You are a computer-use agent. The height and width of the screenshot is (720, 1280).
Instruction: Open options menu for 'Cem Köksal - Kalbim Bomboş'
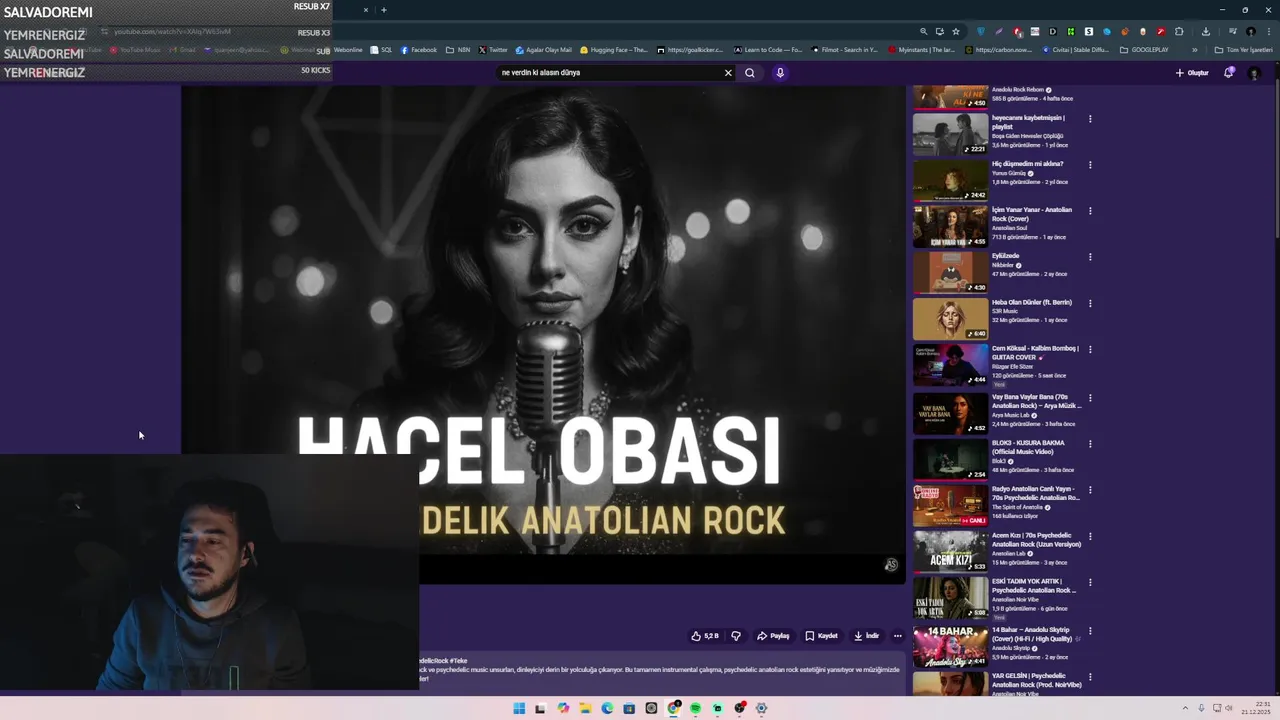pos(1090,349)
